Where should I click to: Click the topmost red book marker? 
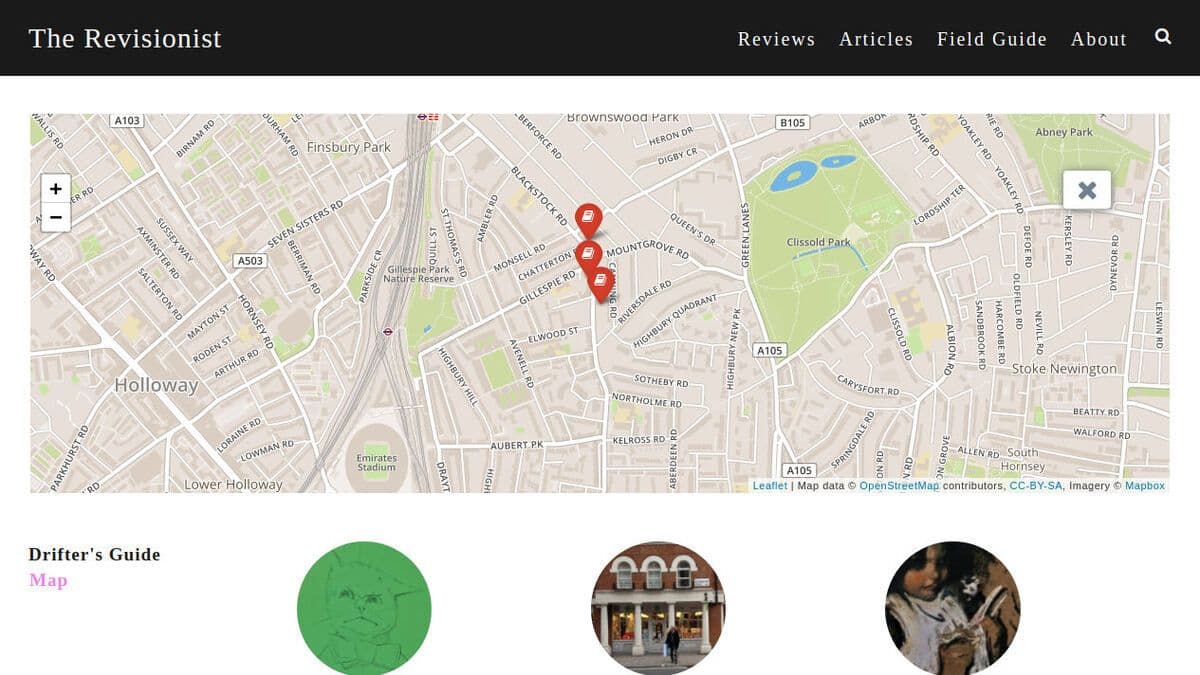[589, 218]
